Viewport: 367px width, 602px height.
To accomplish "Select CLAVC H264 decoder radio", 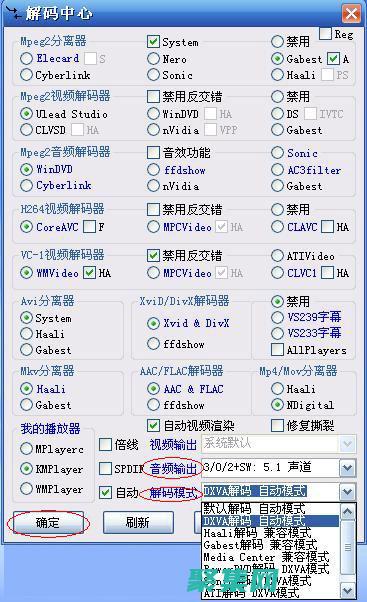I will coord(277,227).
